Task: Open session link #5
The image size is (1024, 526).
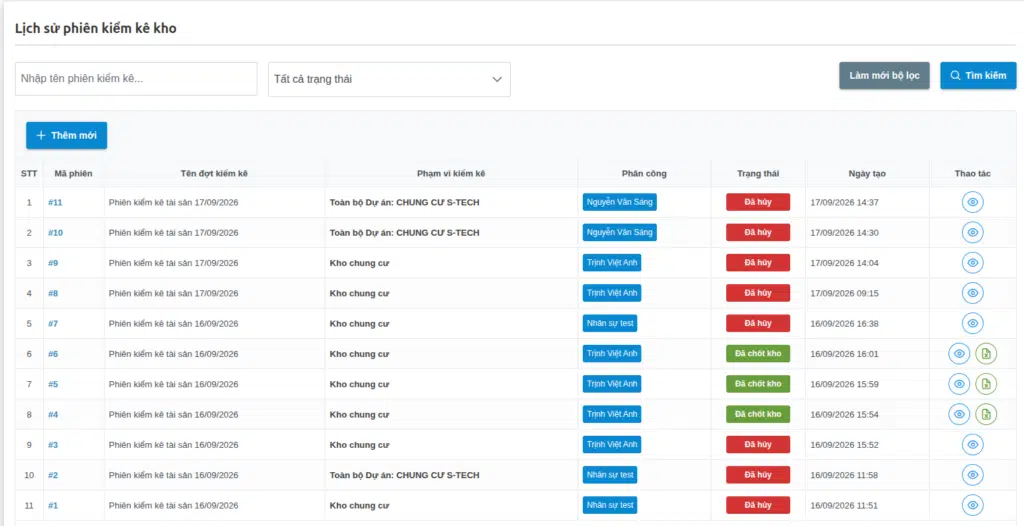Action: [53, 384]
